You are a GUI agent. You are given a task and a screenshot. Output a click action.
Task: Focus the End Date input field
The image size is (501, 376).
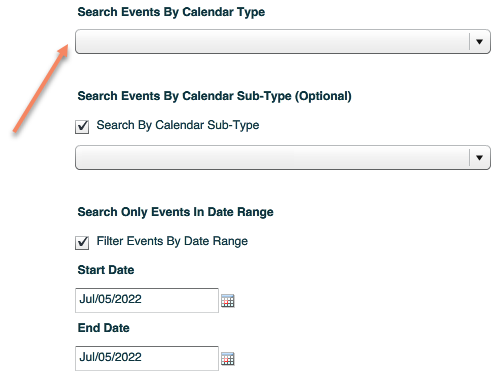[x=147, y=358]
